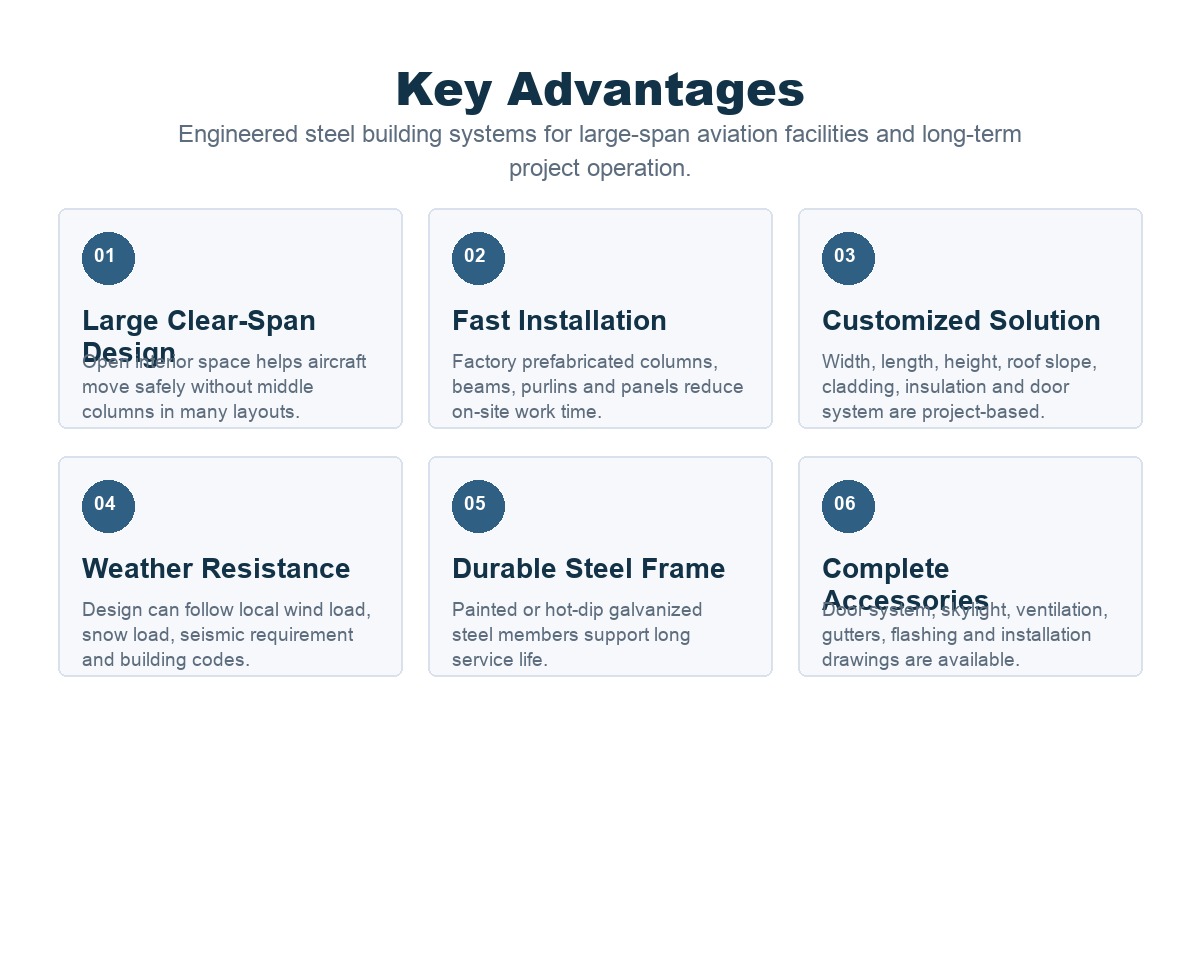The width and height of the screenshot is (1200, 980).
Task: Click the 06 number badge
Action: coord(848,506)
